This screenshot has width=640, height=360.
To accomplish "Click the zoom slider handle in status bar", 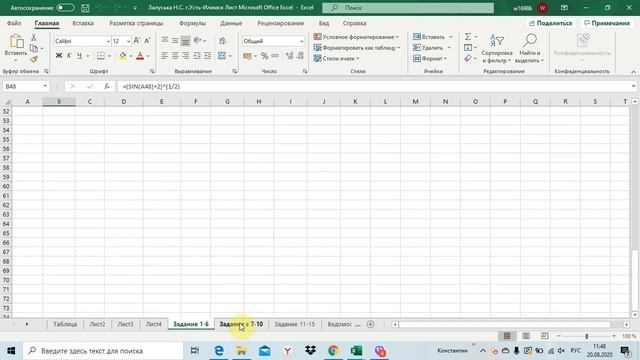I will pyautogui.click(x=587, y=336).
